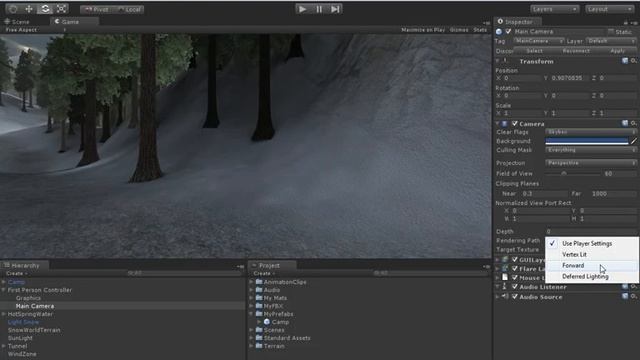Viewport: 640px width, 360px height.
Task: Select the Move tool in toolbar
Action: coord(29,9)
